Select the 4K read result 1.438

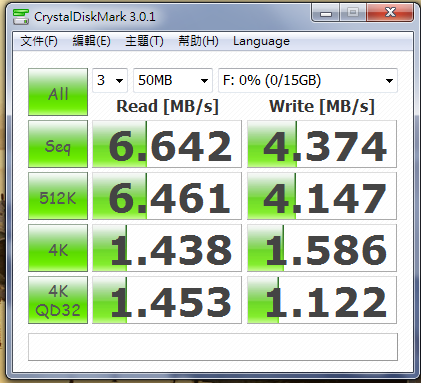[167, 248]
